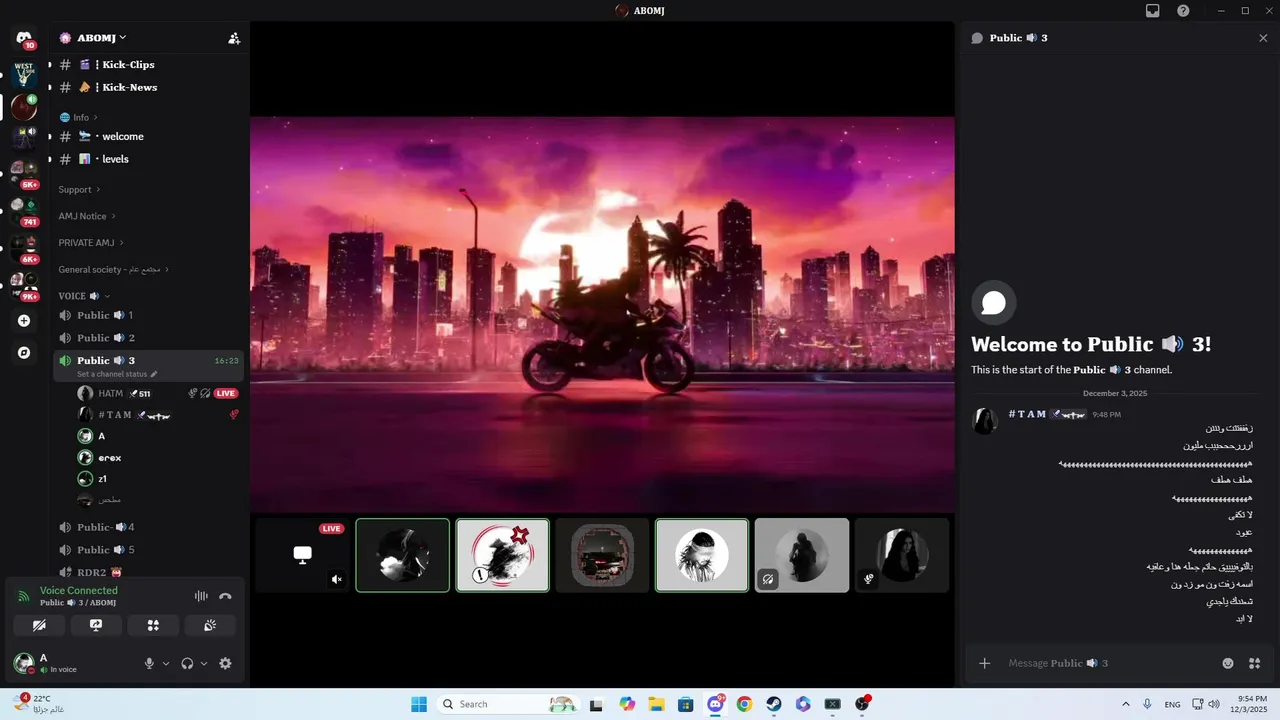Open attachment plus button in chat

(985, 663)
